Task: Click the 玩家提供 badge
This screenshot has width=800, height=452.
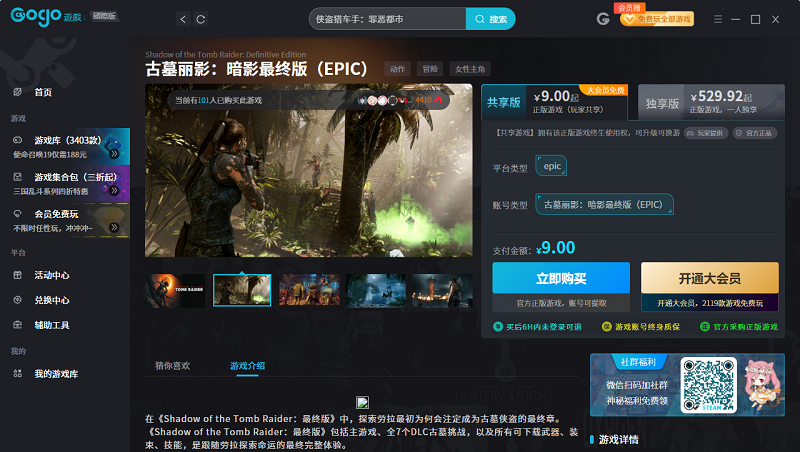Action: pos(706,133)
